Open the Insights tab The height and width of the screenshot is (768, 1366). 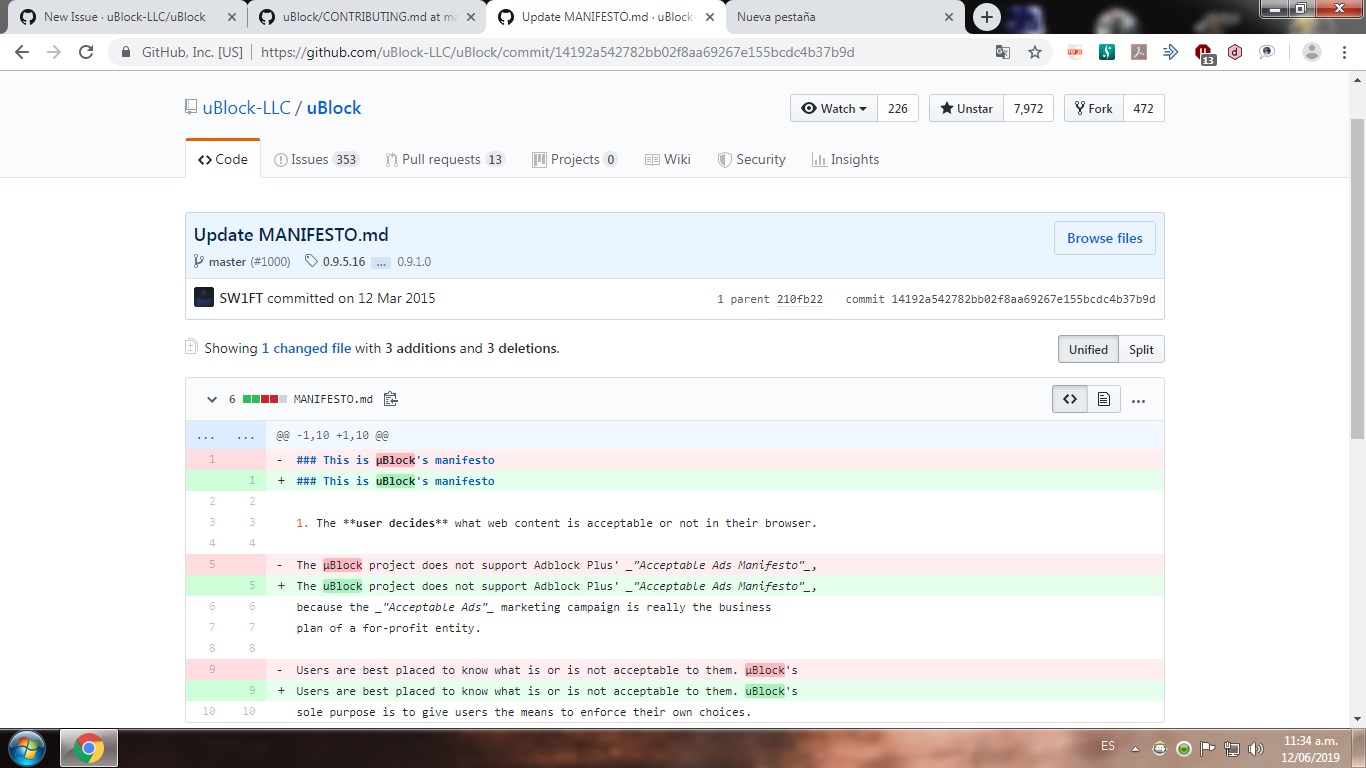point(845,159)
